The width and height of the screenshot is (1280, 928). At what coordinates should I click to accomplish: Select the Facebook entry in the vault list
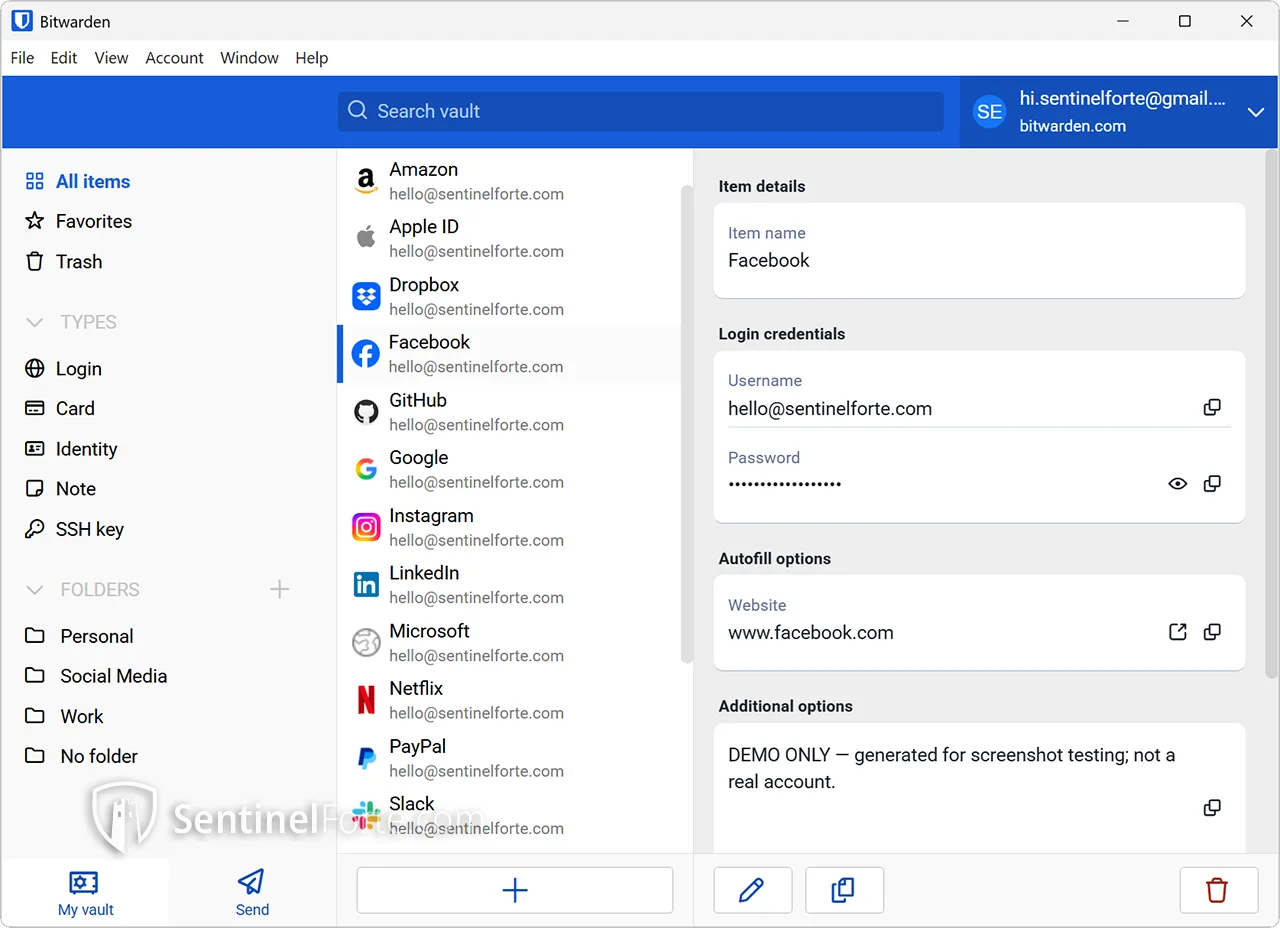click(x=510, y=354)
